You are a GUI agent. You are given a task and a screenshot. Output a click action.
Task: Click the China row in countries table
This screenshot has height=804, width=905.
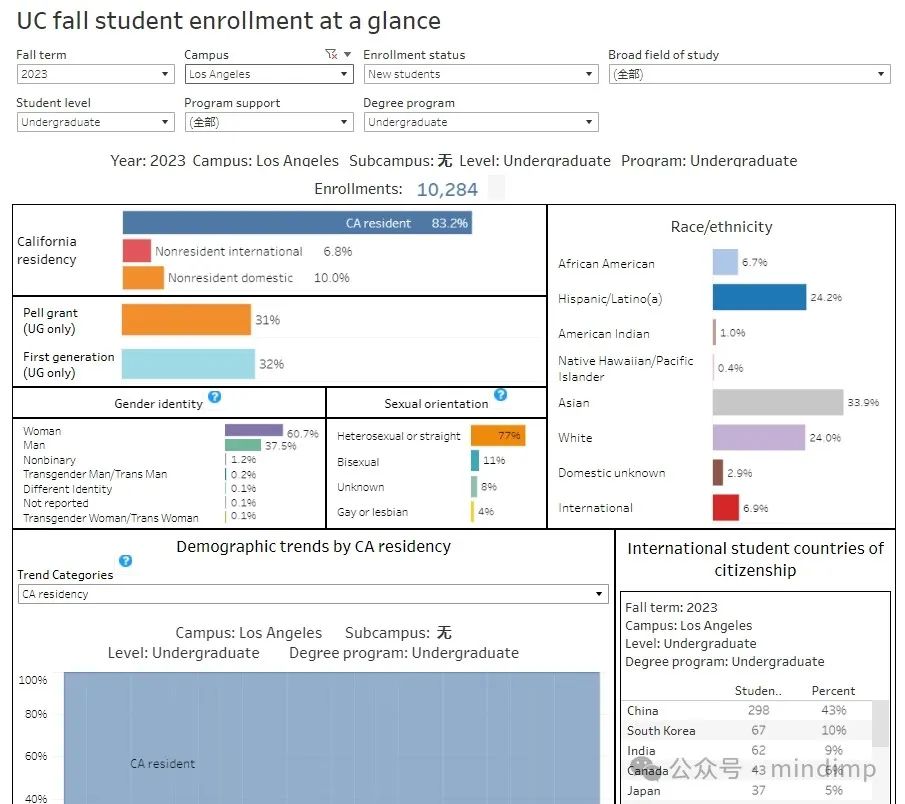click(x=747, y=710)
